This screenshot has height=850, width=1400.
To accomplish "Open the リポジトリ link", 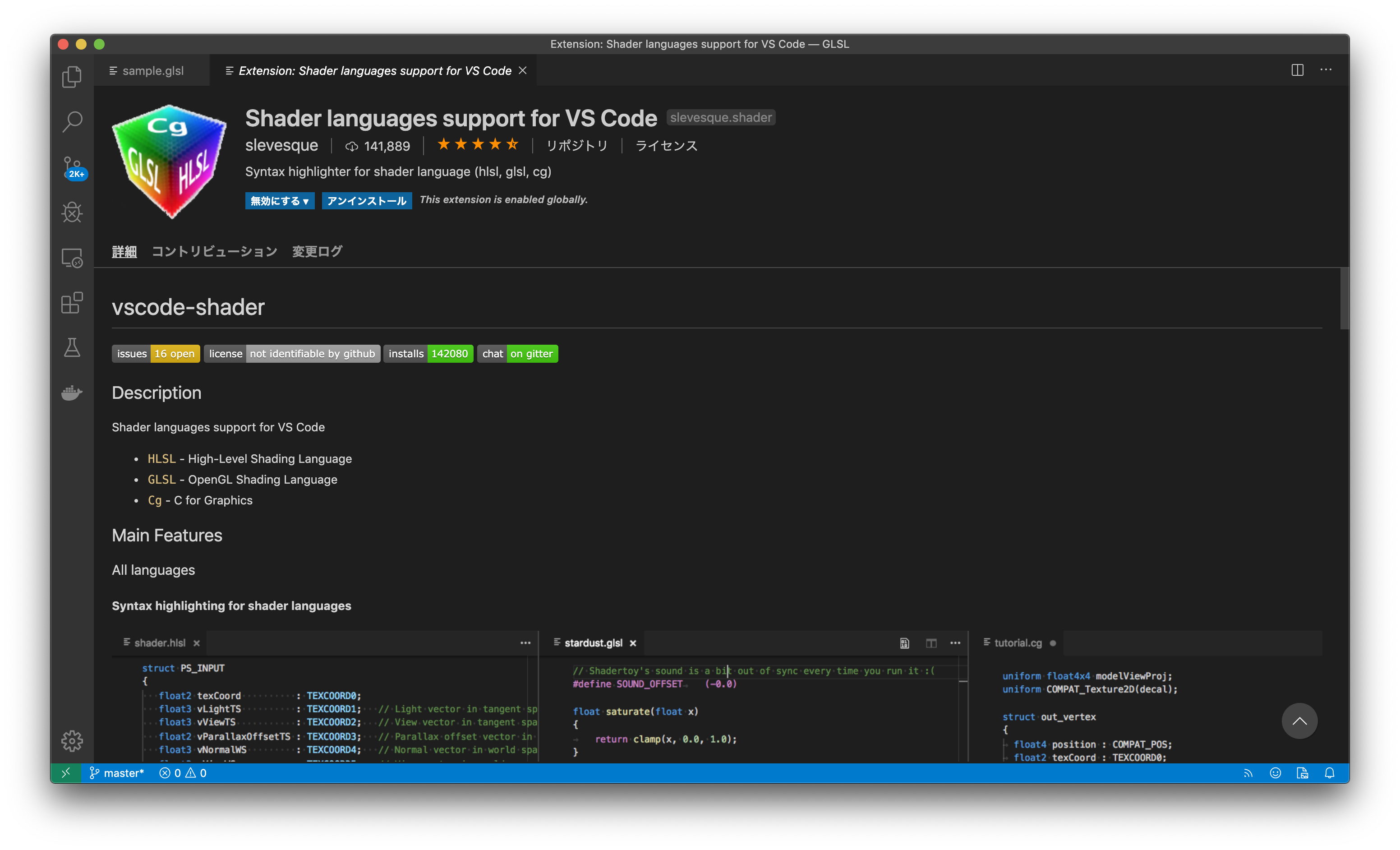I will point(577,145).
